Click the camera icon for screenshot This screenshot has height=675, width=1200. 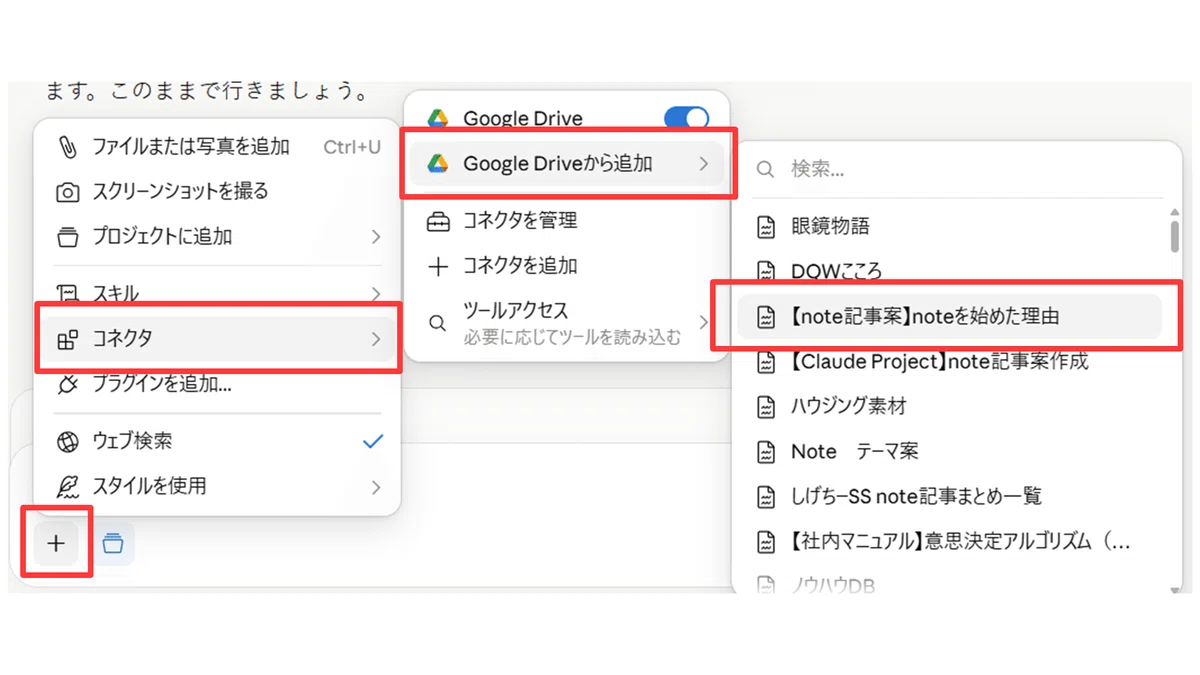coord(67,191)
